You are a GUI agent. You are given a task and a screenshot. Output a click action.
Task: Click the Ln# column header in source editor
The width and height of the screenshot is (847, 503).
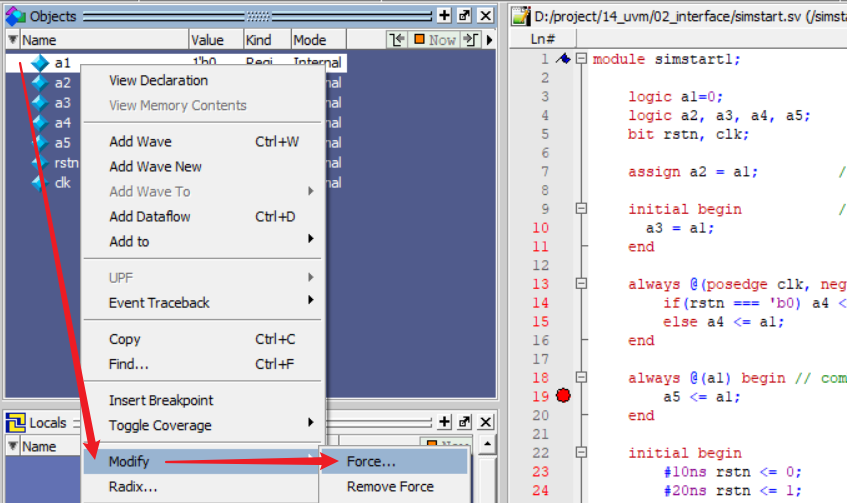pos(543,39)
